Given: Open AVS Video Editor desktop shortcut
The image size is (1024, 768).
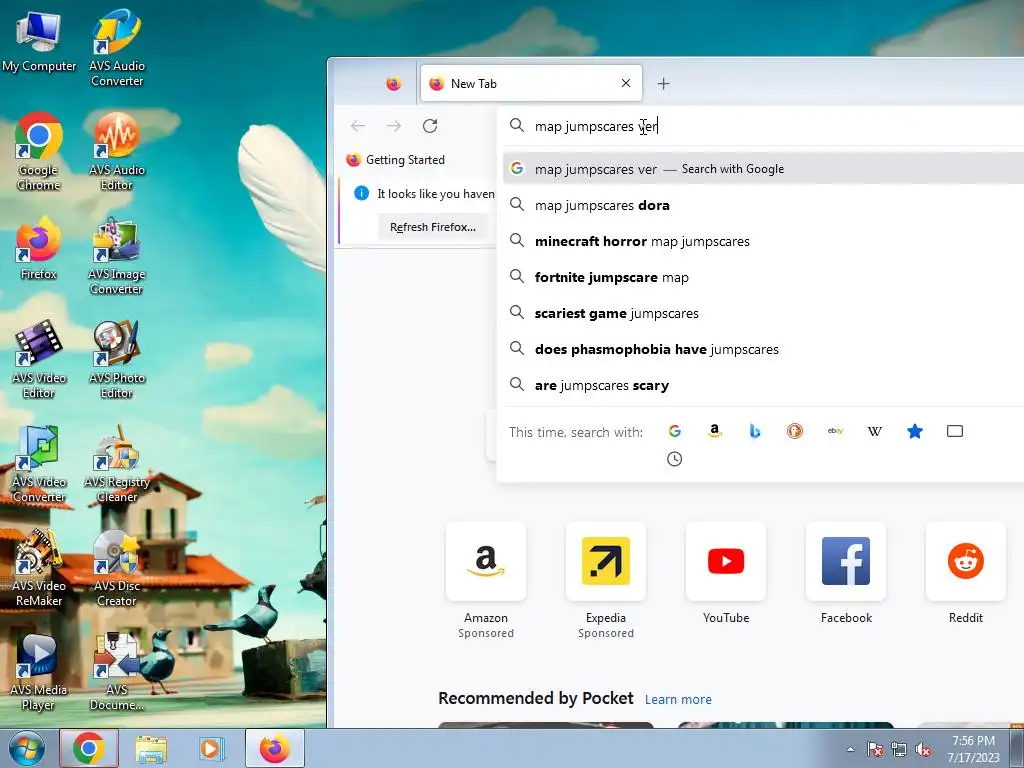Looking at the screenshot, I should 39,359.
